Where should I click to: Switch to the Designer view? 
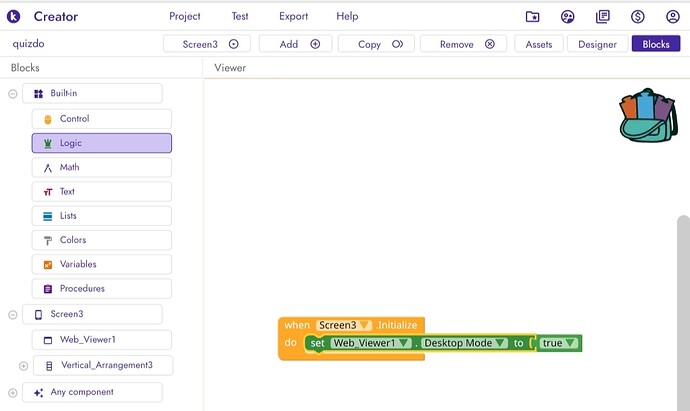pos(597,44)
